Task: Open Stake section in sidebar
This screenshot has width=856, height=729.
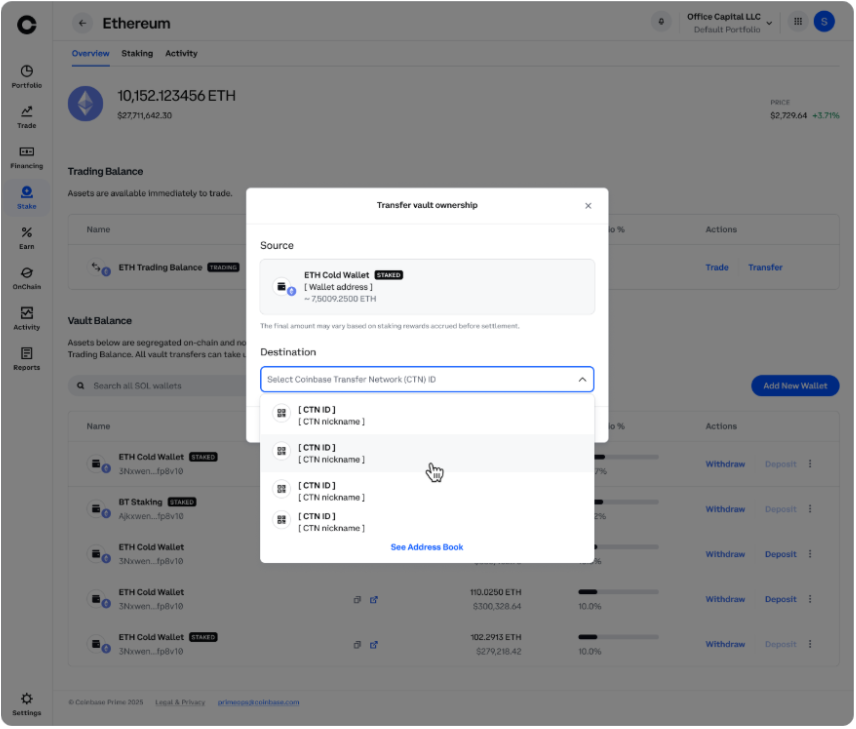Action: tap(26, 198)
